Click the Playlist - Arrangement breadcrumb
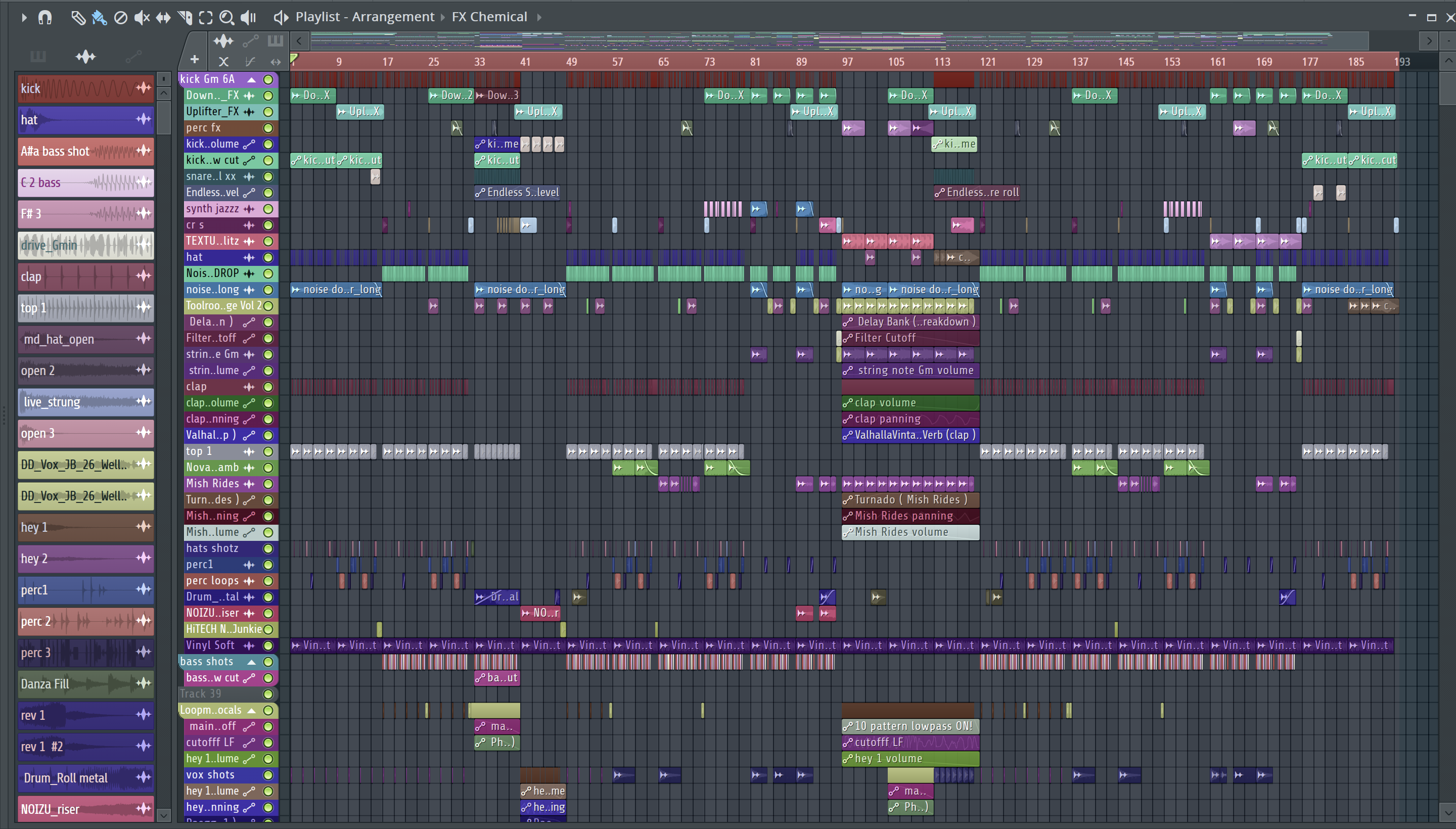This screenshot has height=829, width=1456. pyautogui.click(x=365, y=17)
